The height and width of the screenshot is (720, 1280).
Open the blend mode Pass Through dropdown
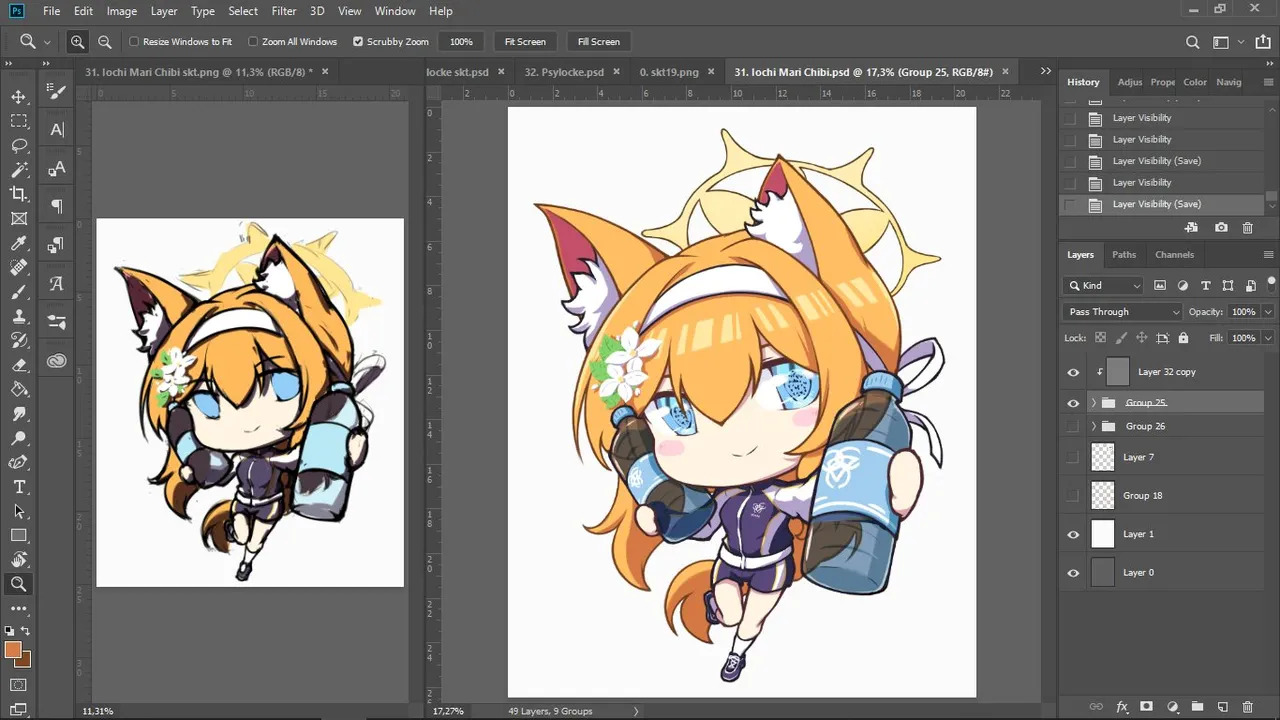click(x=1123, y=312)
